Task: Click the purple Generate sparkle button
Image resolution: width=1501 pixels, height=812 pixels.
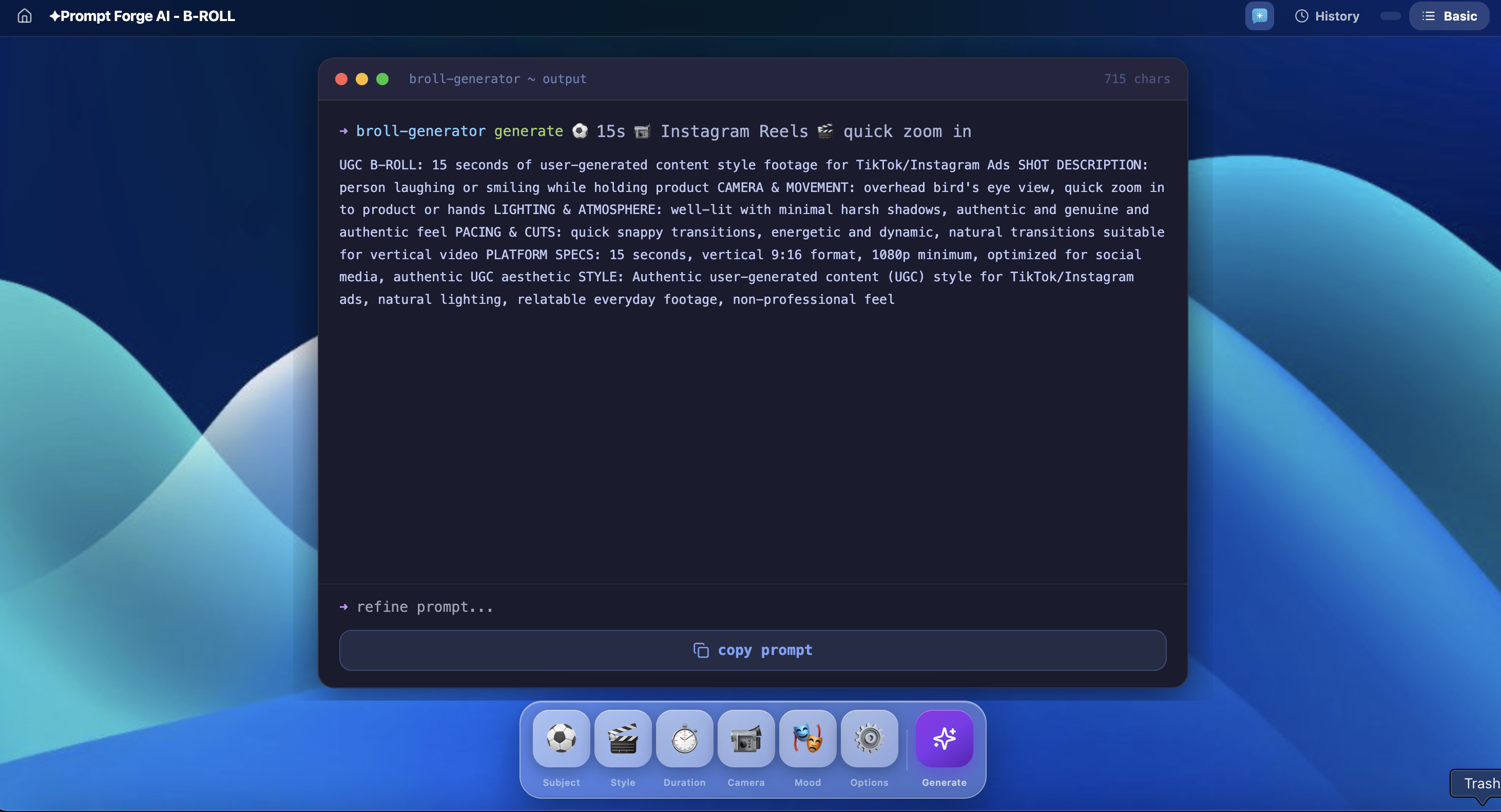Action: coord(944,739)
